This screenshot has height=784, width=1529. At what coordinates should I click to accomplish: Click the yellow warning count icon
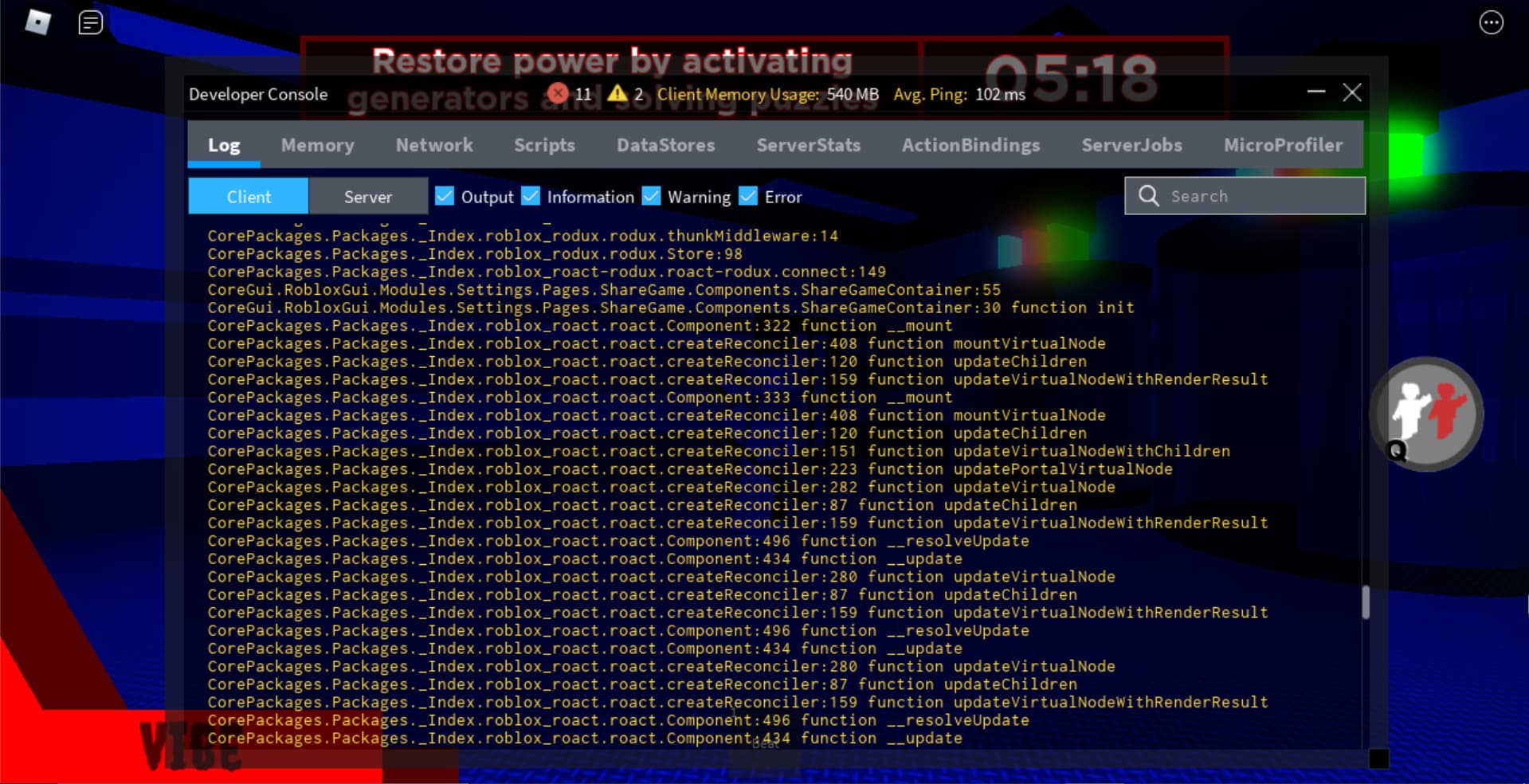617,94
